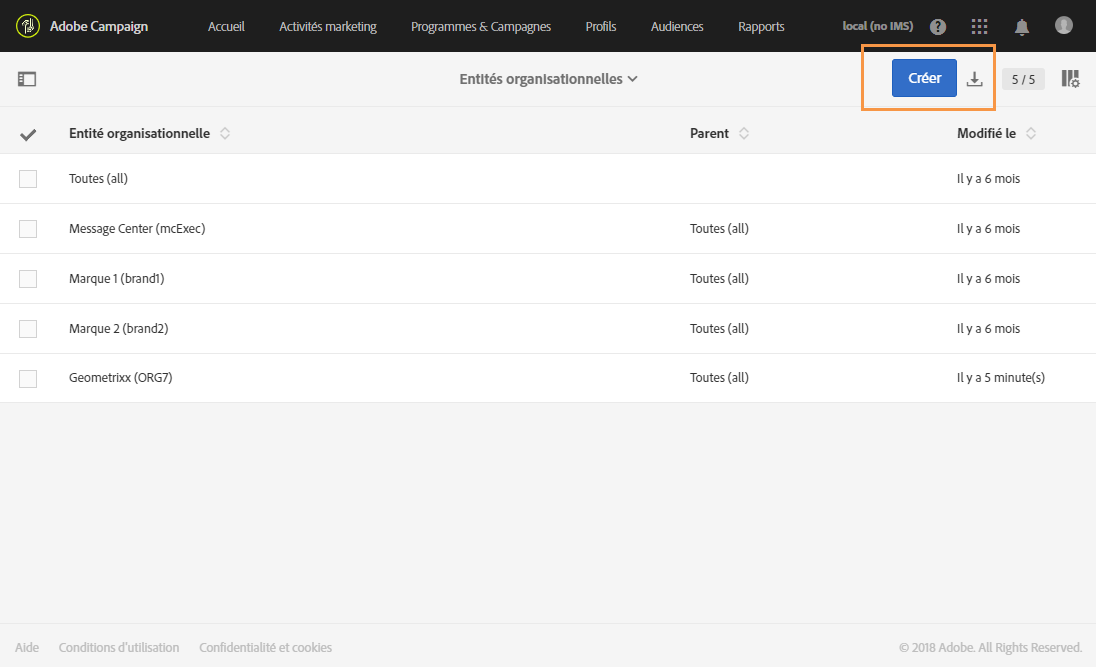Open the user profile avatar
The image size is (1096, 667).
pyautogui.click(x=1063, y=26)
